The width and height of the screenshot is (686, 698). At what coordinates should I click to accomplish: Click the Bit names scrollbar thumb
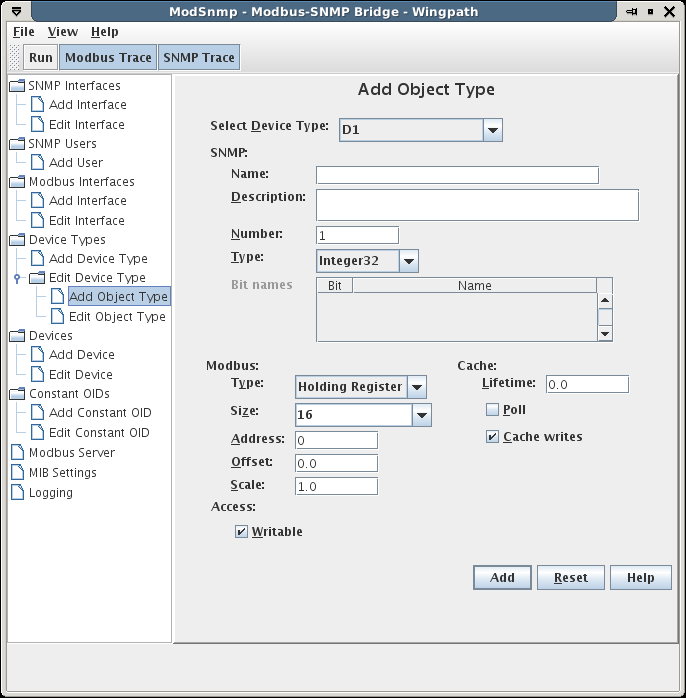[605, 317]
